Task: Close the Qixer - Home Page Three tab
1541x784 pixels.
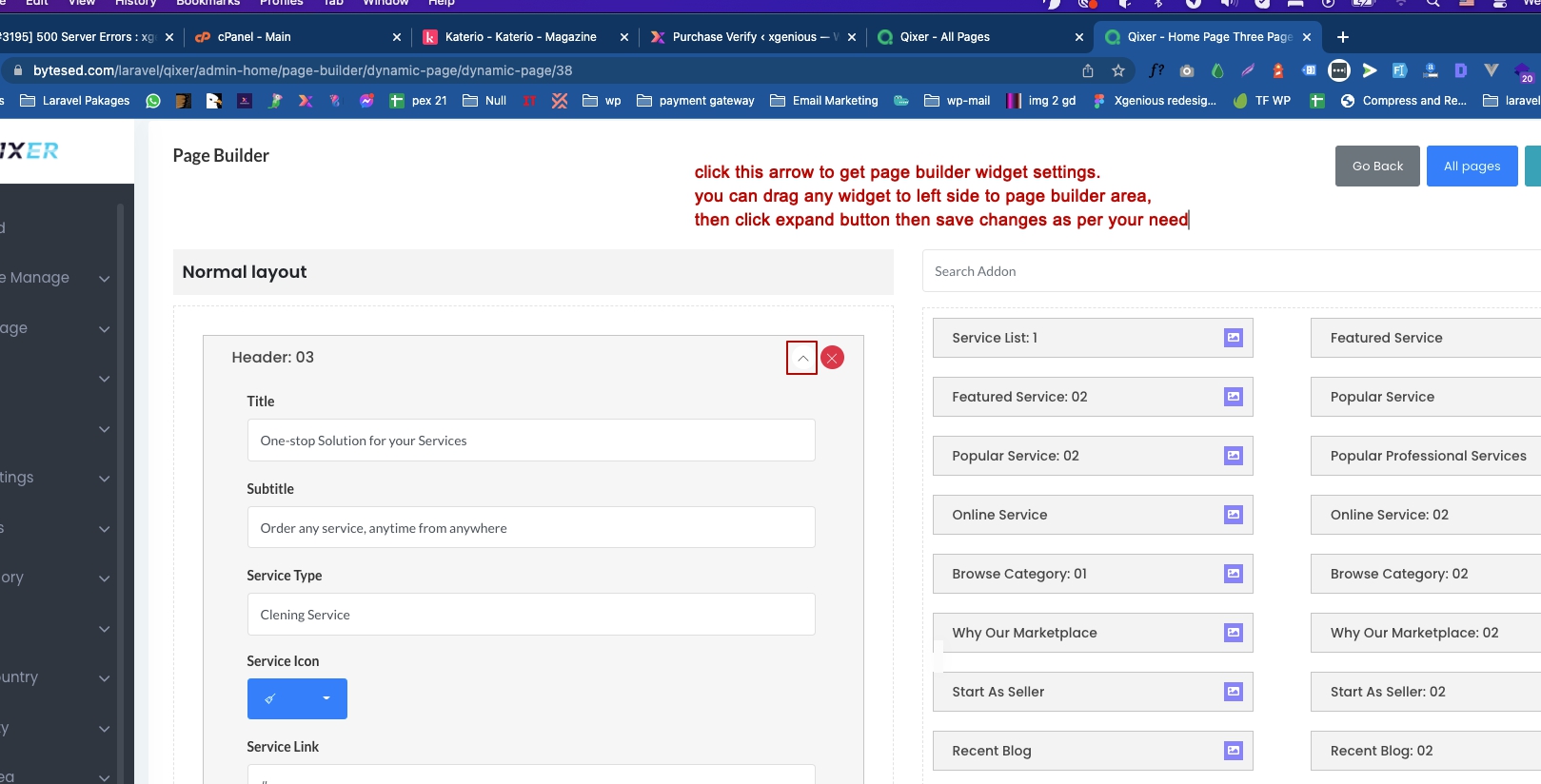Action: click(x=1307, y=37)
